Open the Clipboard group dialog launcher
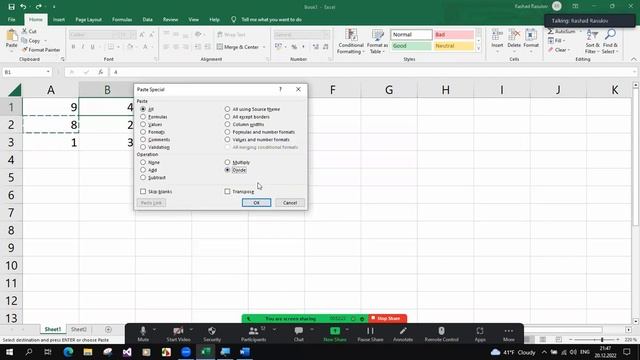The width and height of the screenshot is (640, 360). point(62,60)
